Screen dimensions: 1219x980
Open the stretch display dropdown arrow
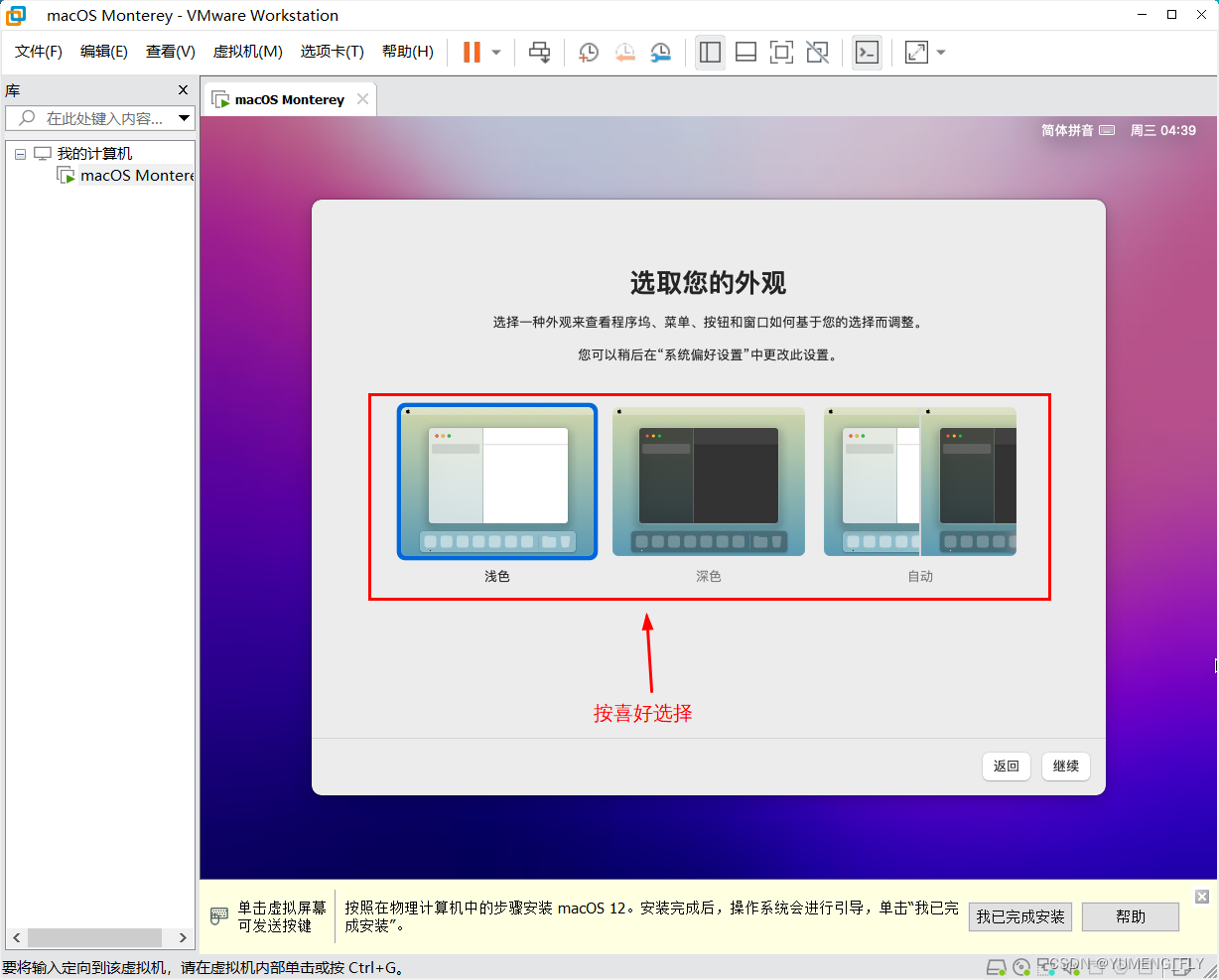(941, 53)
